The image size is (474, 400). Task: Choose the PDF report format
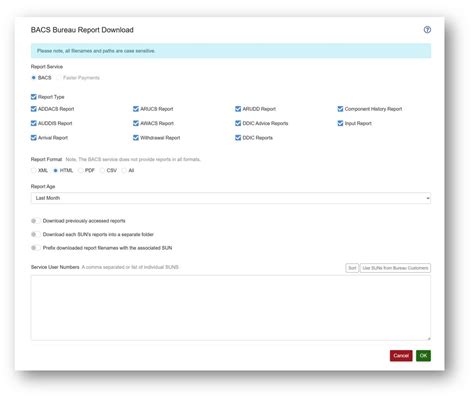[81, 170]
